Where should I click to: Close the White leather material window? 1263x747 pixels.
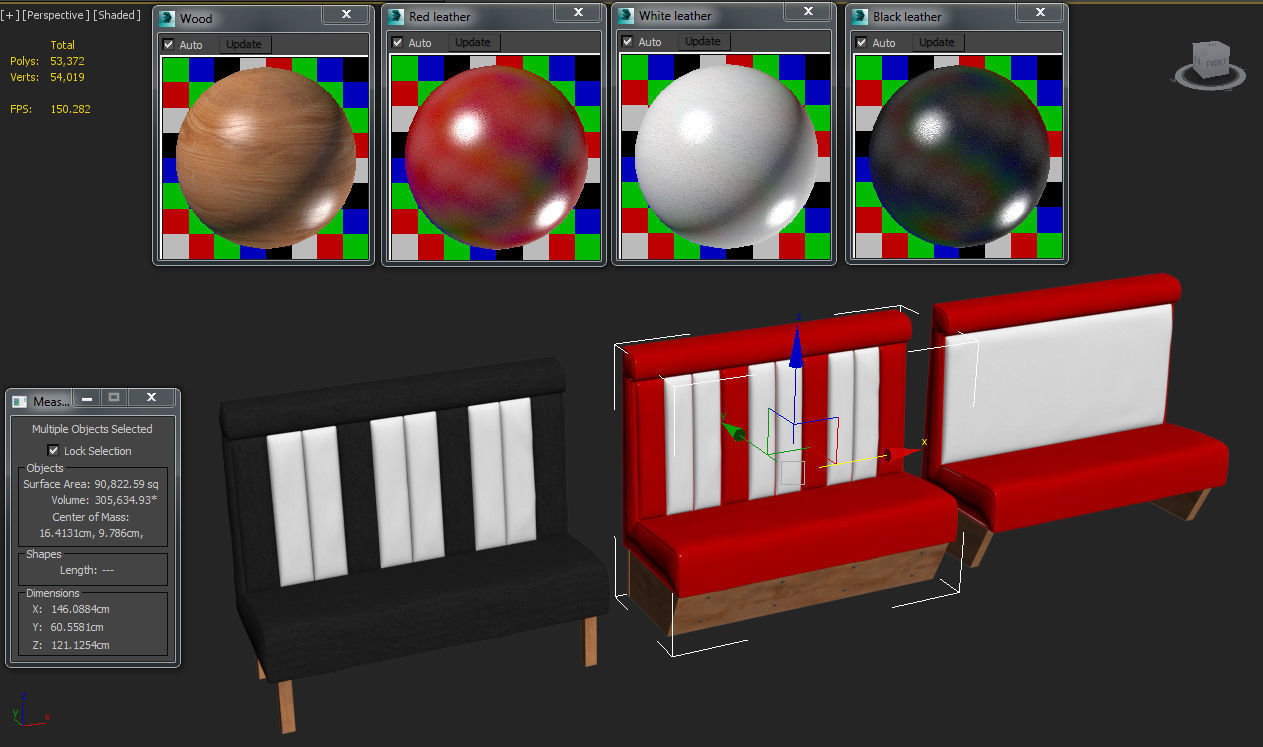808,12
